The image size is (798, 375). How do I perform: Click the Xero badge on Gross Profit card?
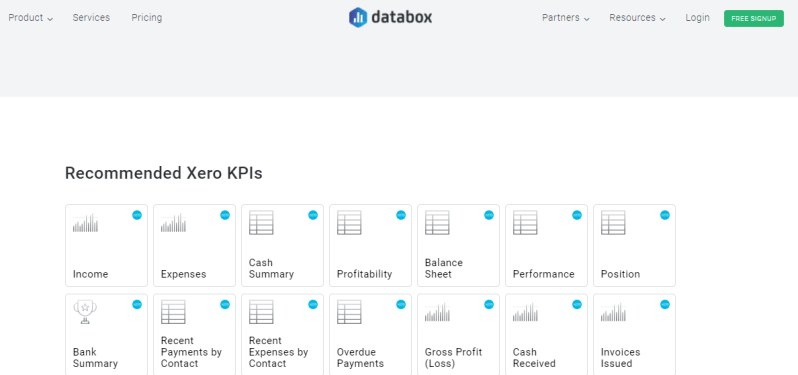(489, 304)
